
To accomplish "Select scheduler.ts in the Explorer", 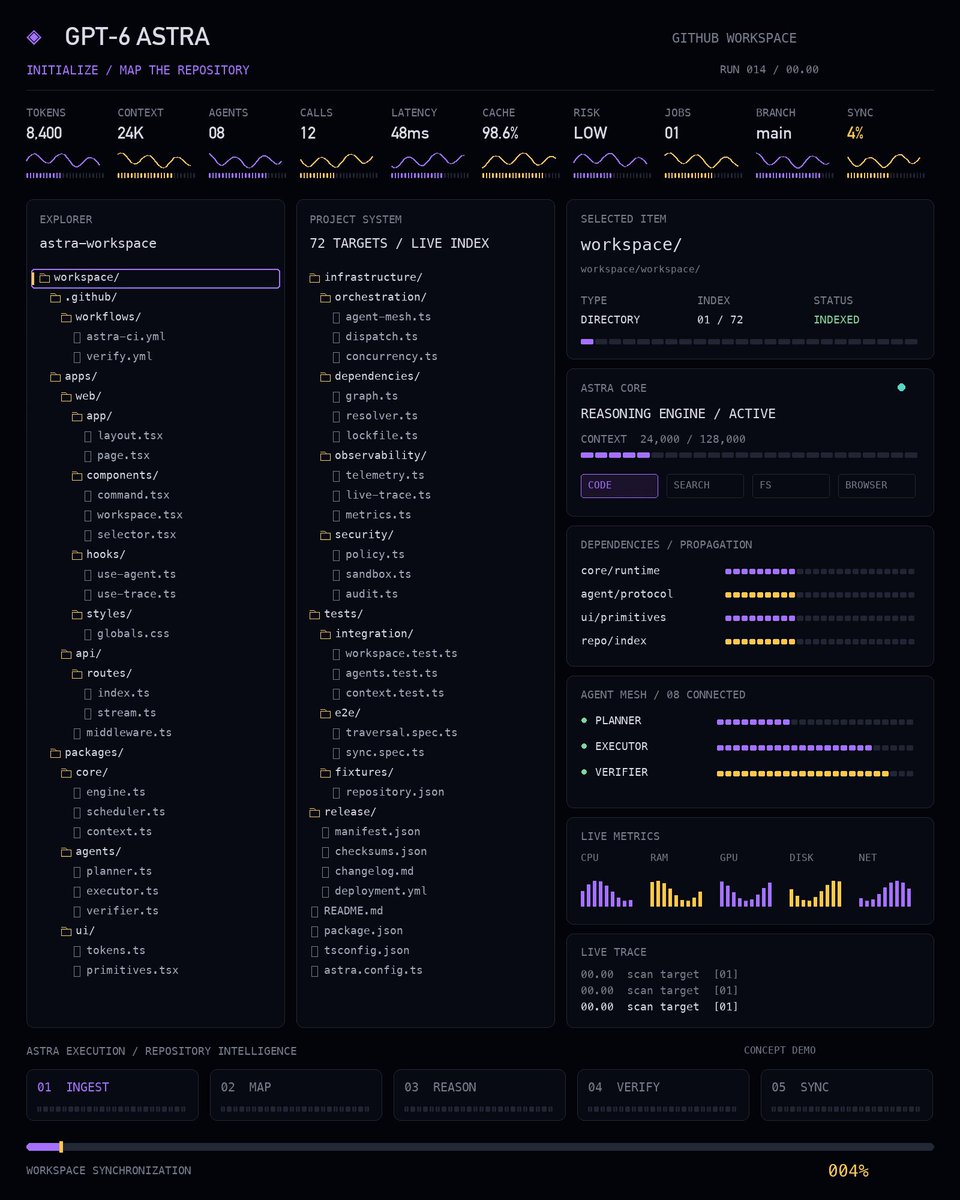I will tap(120, 812).
